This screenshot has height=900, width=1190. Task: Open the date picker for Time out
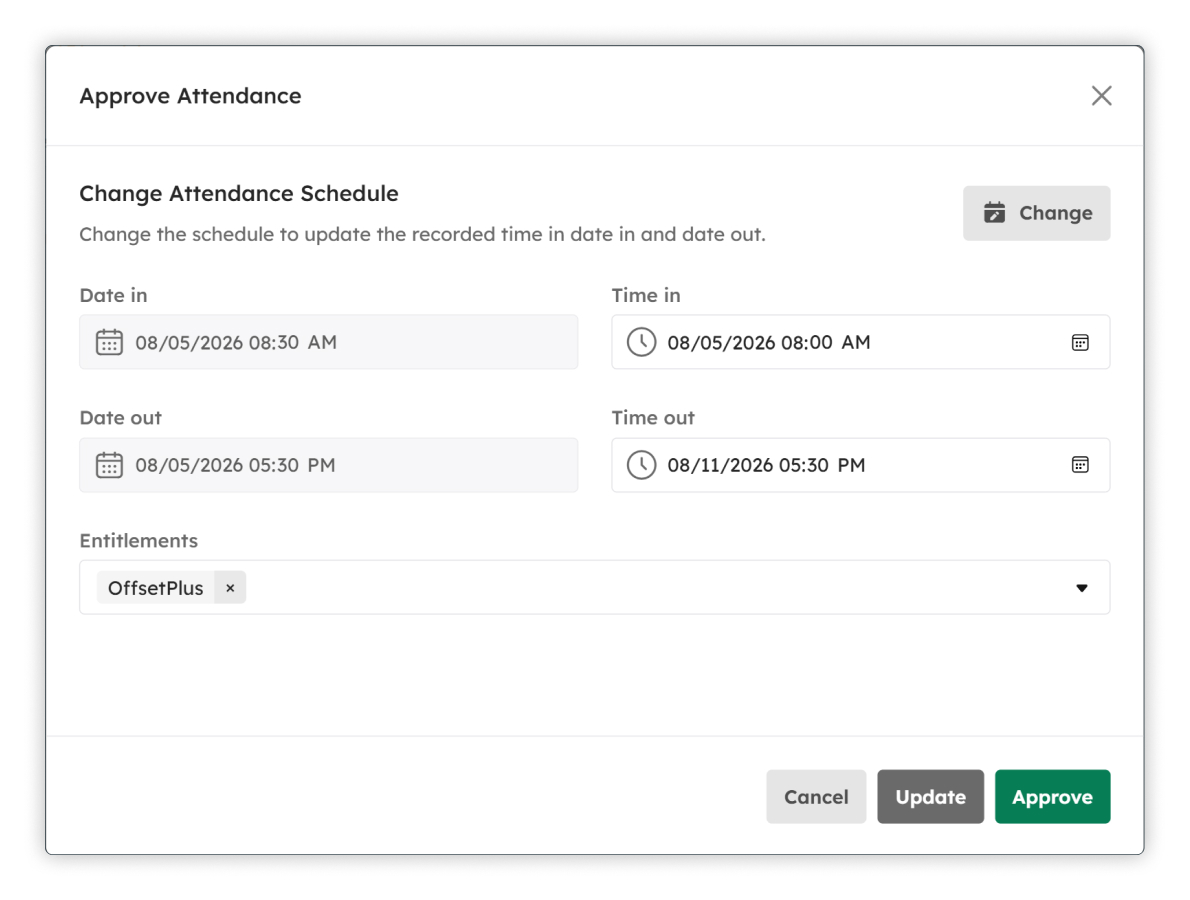[x=1080, y=464]
